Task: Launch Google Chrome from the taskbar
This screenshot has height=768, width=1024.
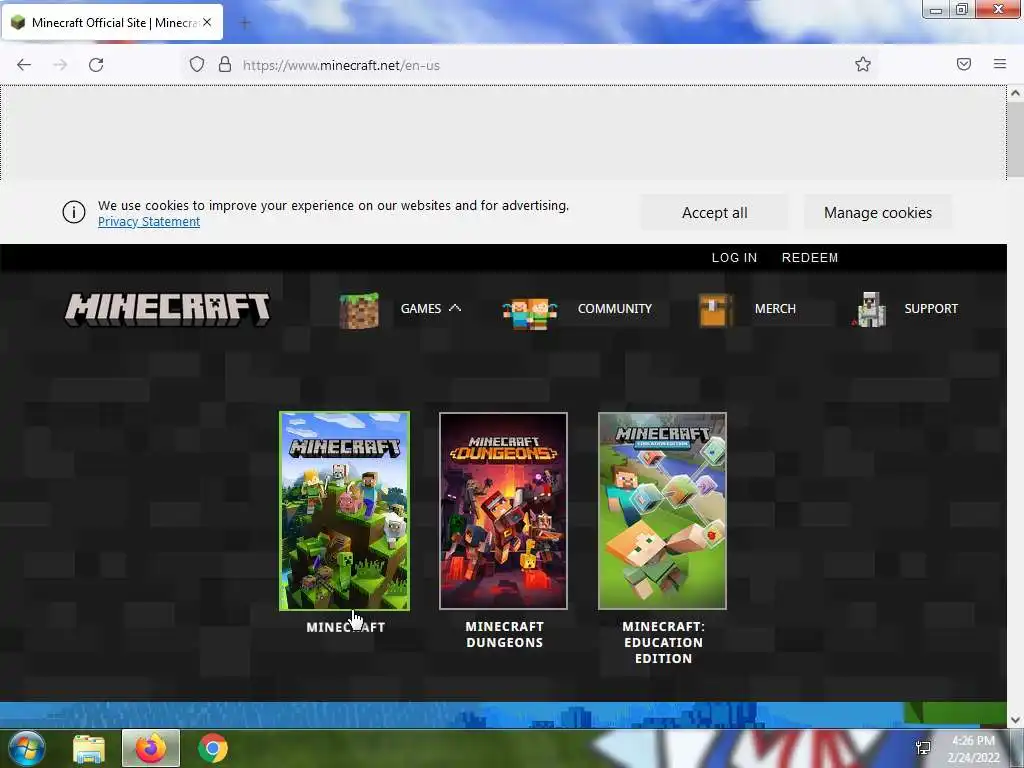Action: 213,748
